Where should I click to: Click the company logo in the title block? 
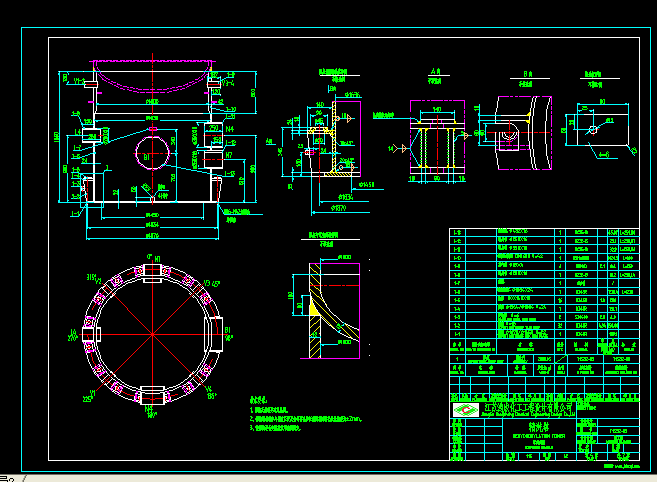466,410
